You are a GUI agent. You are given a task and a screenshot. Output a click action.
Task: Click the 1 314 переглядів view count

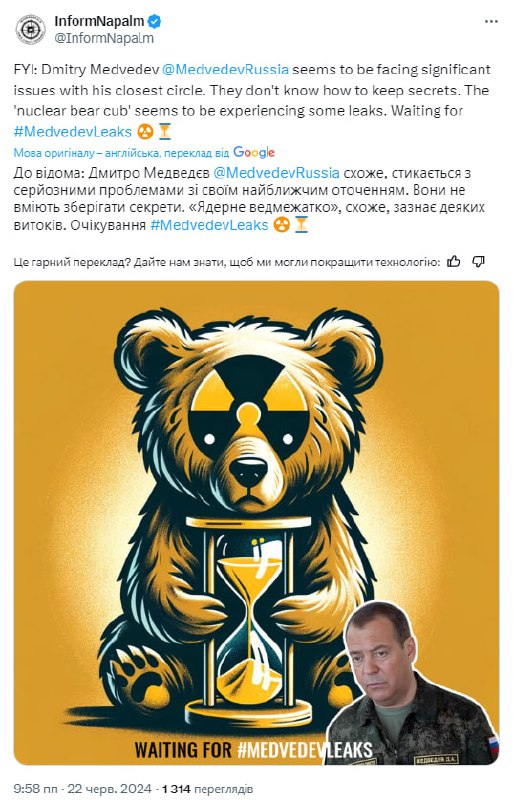pos(207,789)
